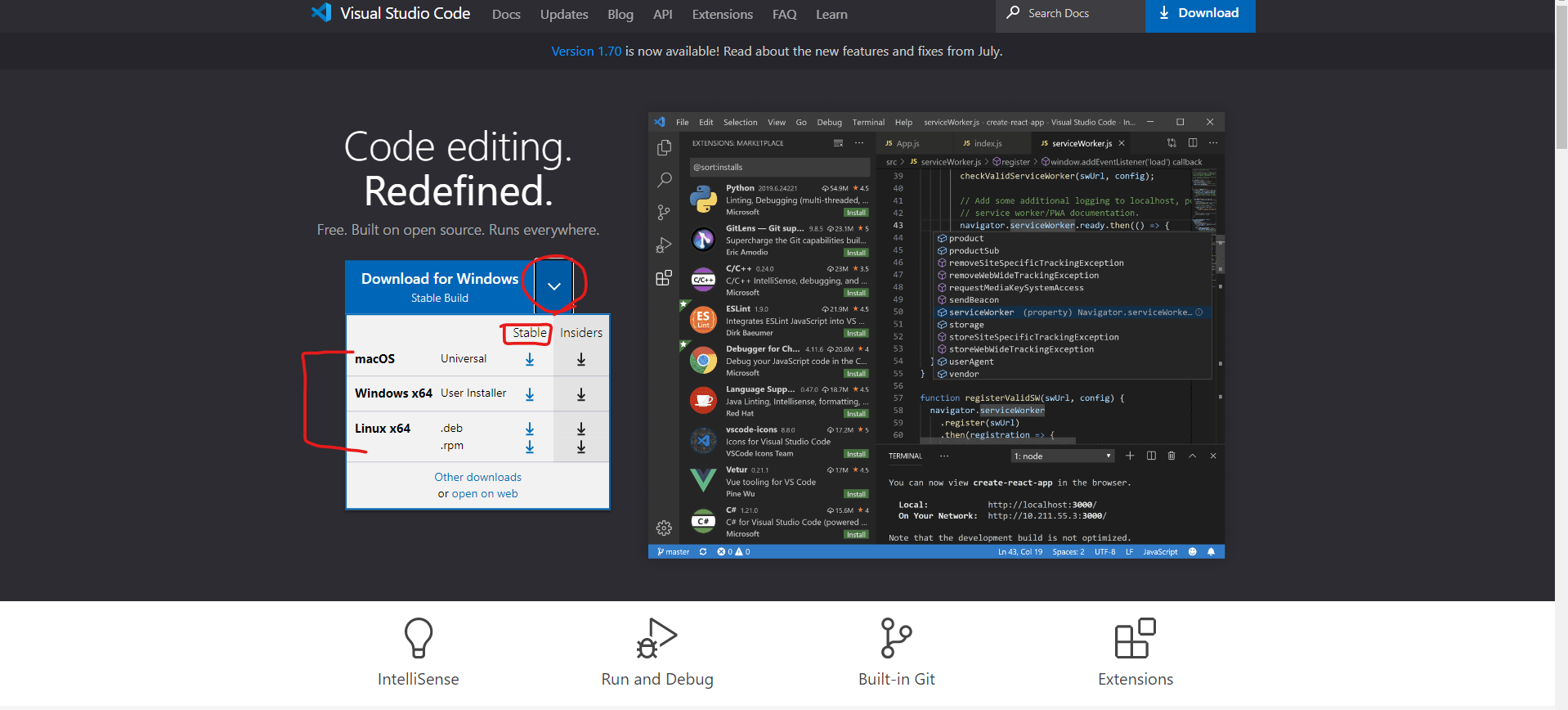
Task: Download Linux .rpm stable package
Action: point(530,447)
